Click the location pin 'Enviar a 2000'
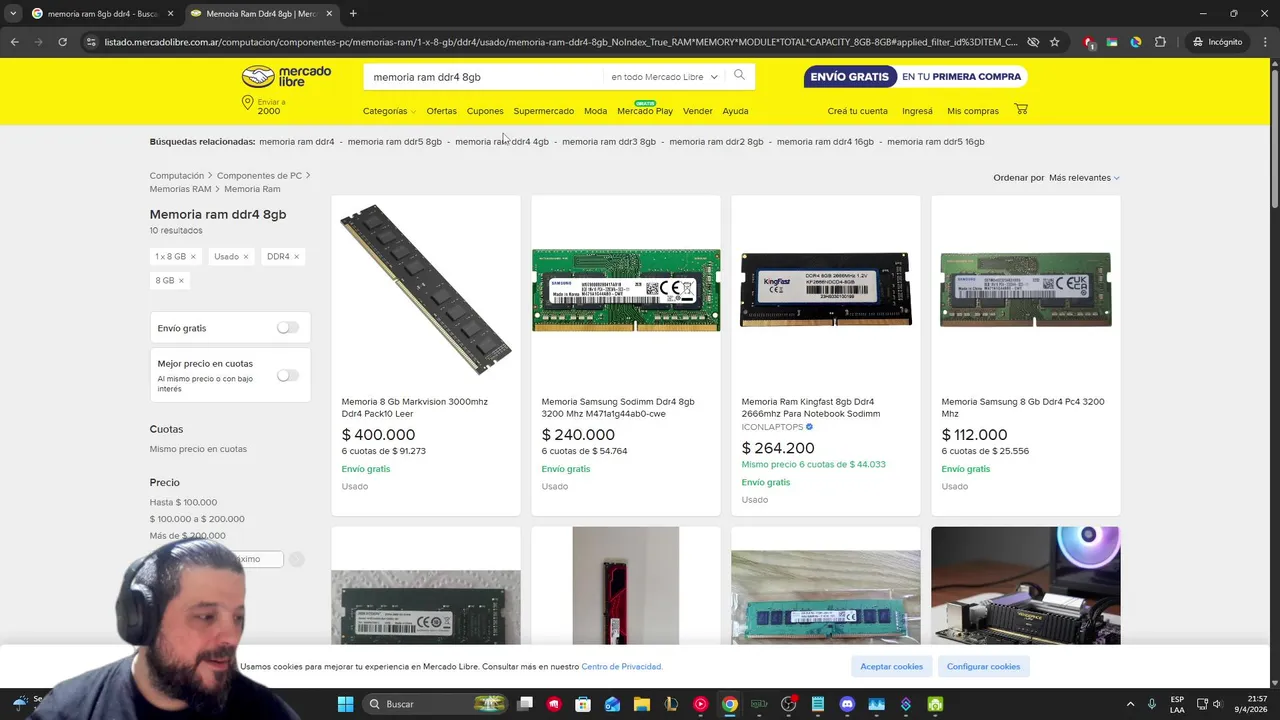This screenshot has height=720, width=1280. click(x=265, y=106)
